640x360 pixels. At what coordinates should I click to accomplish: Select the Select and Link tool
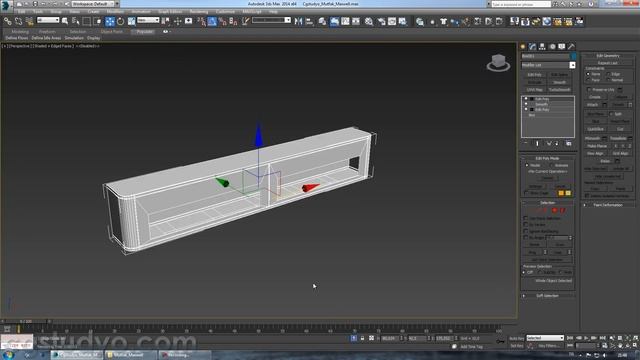(x=8, y=21)
